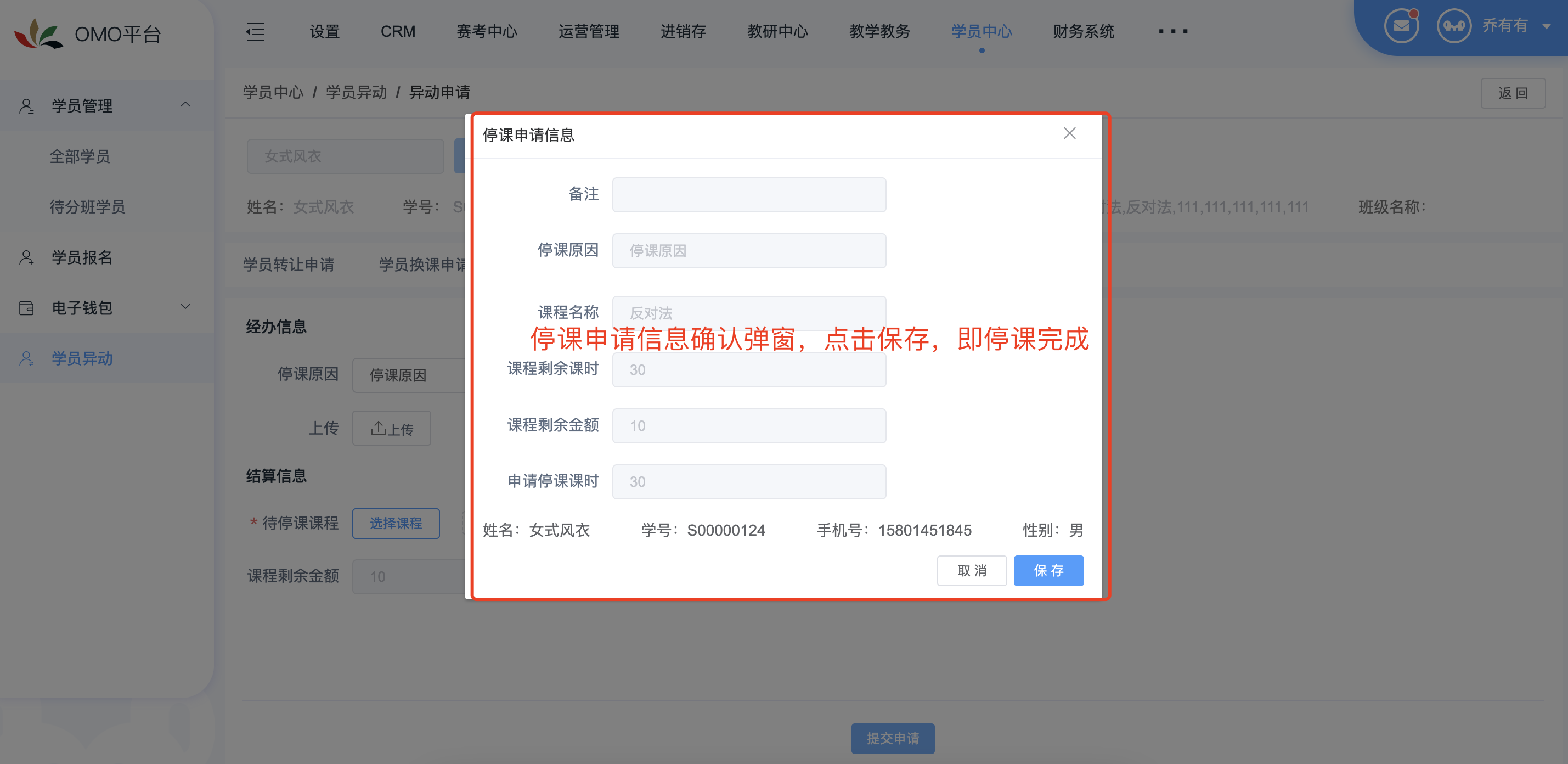The image size is (1568, 764).
Task: Open the 全部学员 sidebar item
Action: pyautogui.click(x=80, y=156)
